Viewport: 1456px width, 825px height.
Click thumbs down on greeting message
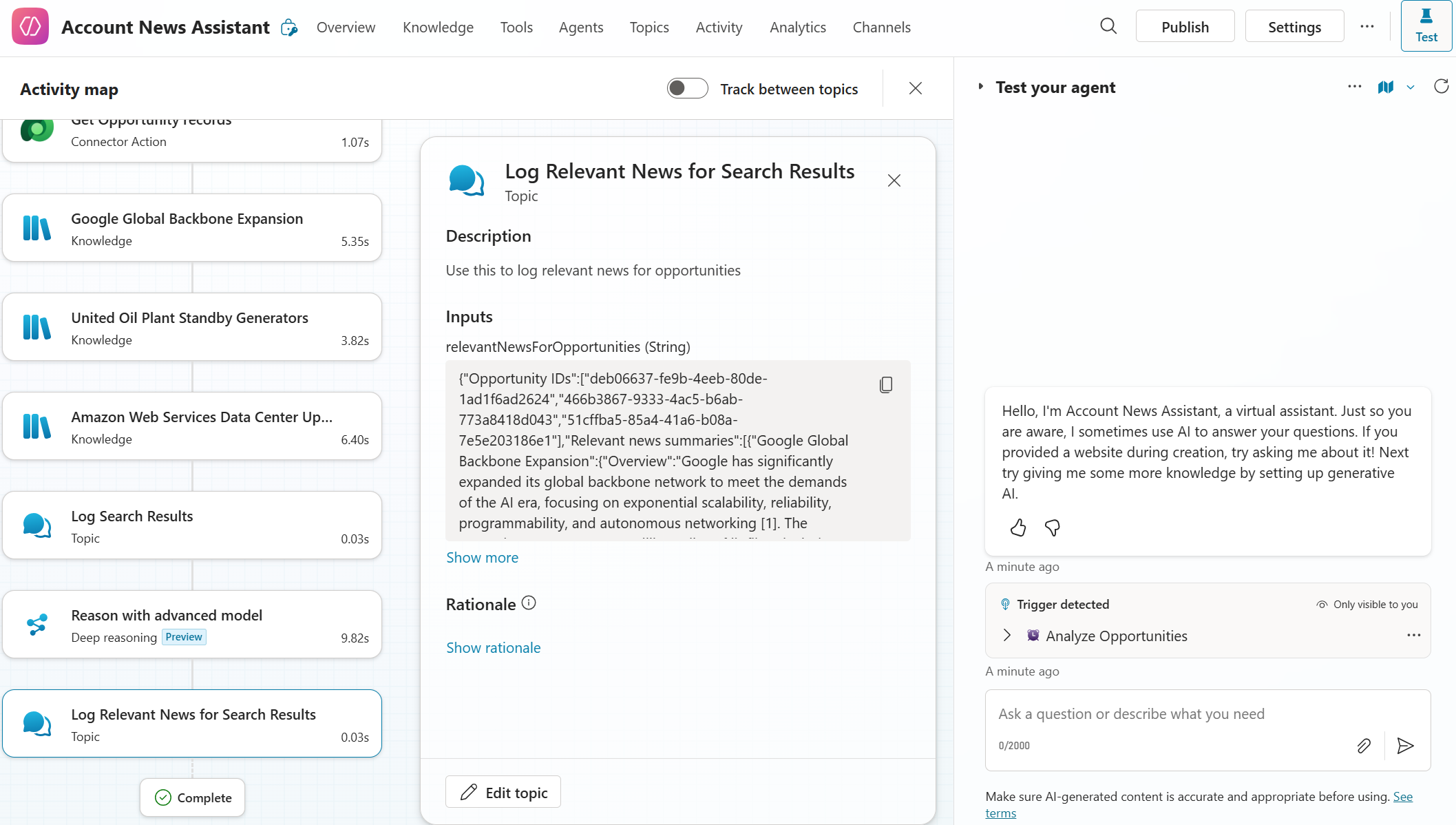(x=1052, y=528)
